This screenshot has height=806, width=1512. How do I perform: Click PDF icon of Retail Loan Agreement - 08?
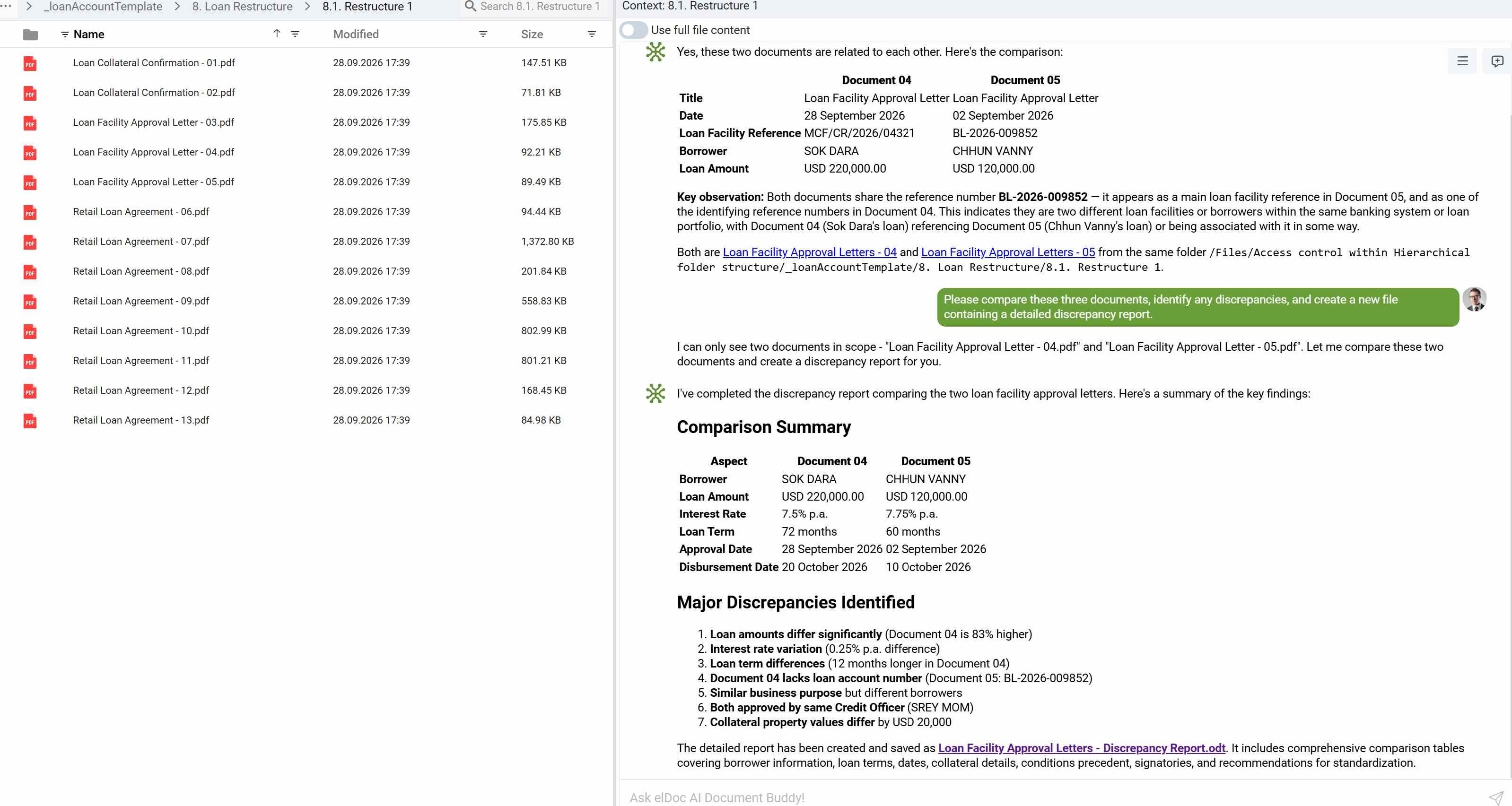(x=30, y=272)
